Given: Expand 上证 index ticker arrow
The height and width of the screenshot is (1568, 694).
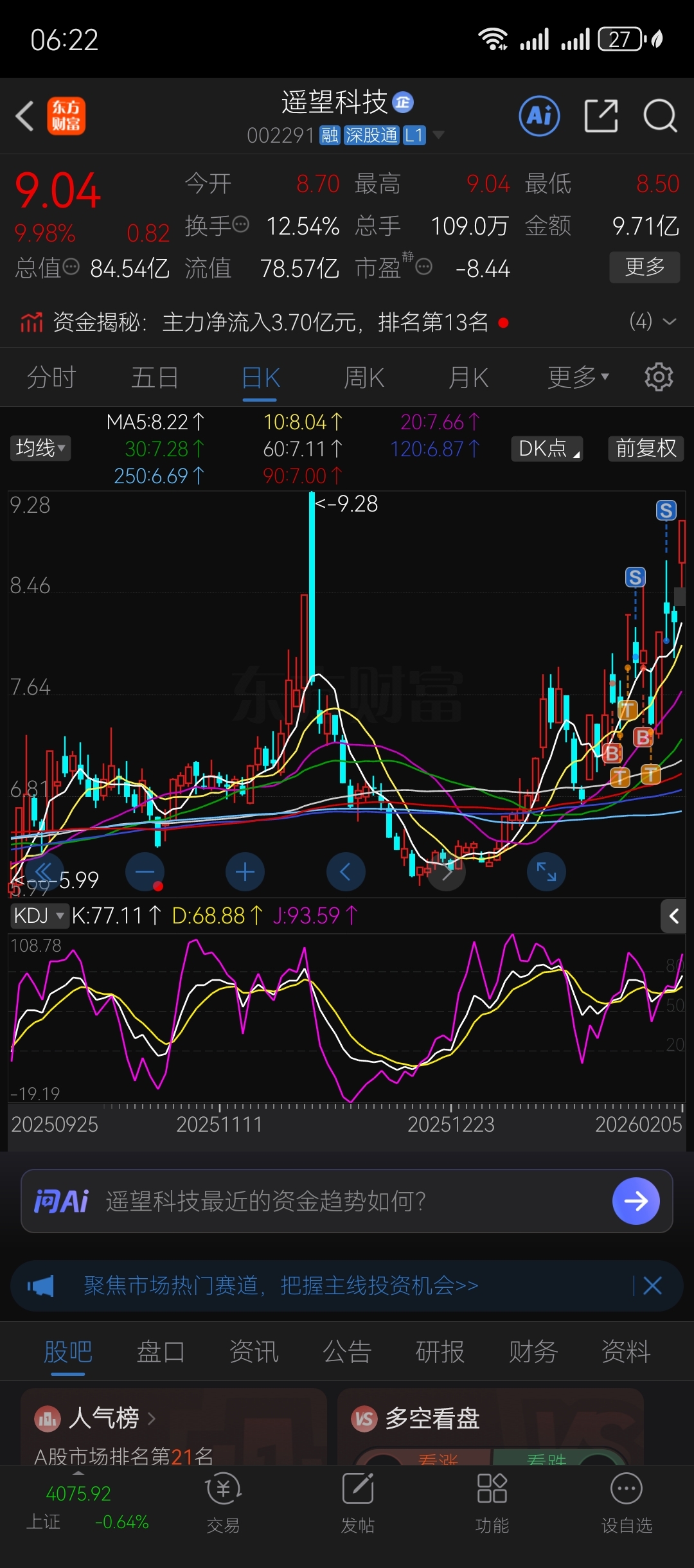Looking at the screenshot, I should (x=78, y=1473).
